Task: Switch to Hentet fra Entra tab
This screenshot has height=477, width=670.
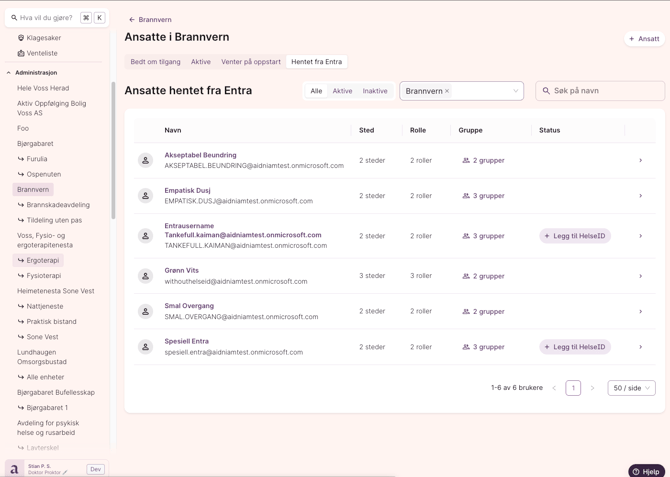Action: click(x=317, y=62)
